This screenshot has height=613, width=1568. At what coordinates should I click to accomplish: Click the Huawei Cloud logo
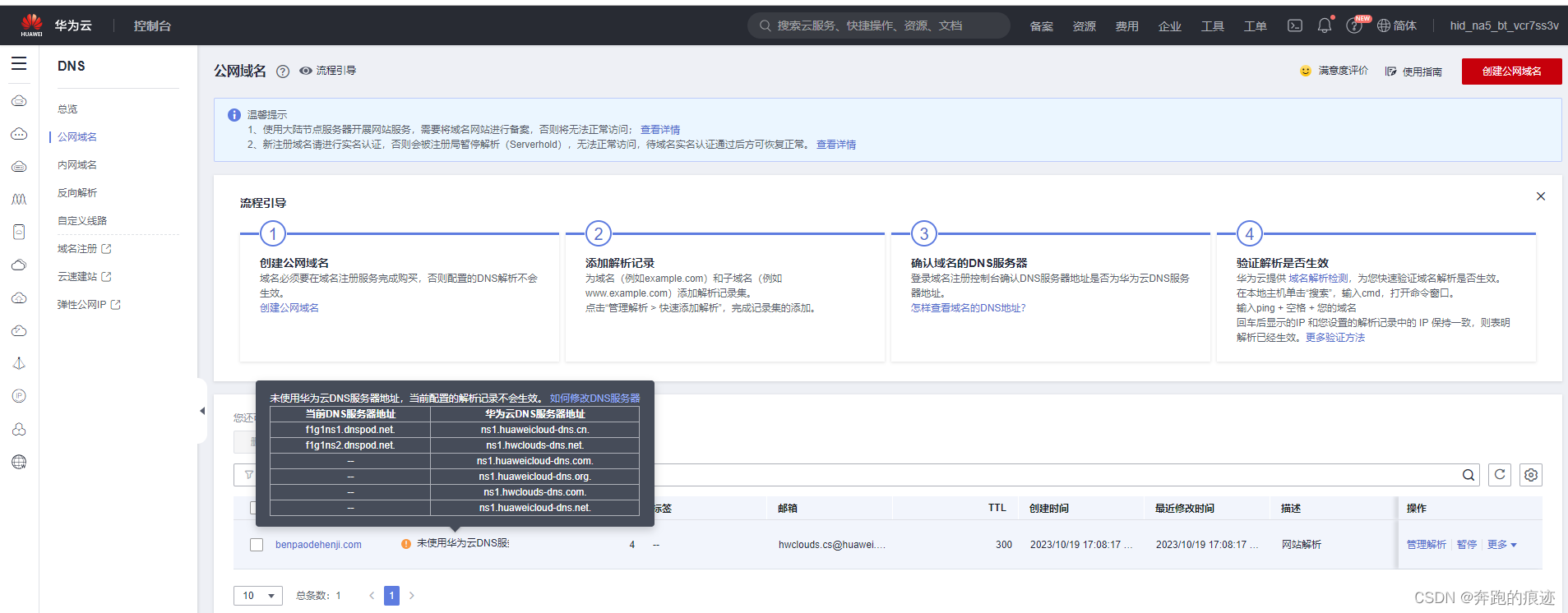[31, 25]
